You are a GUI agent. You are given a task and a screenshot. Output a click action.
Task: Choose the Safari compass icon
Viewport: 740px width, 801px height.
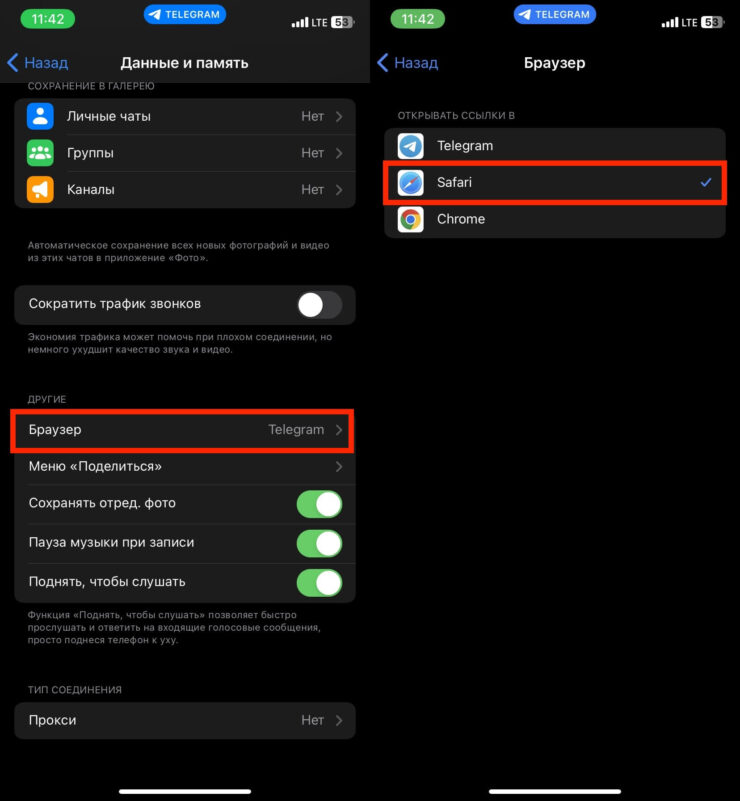(x=411, y=183)
